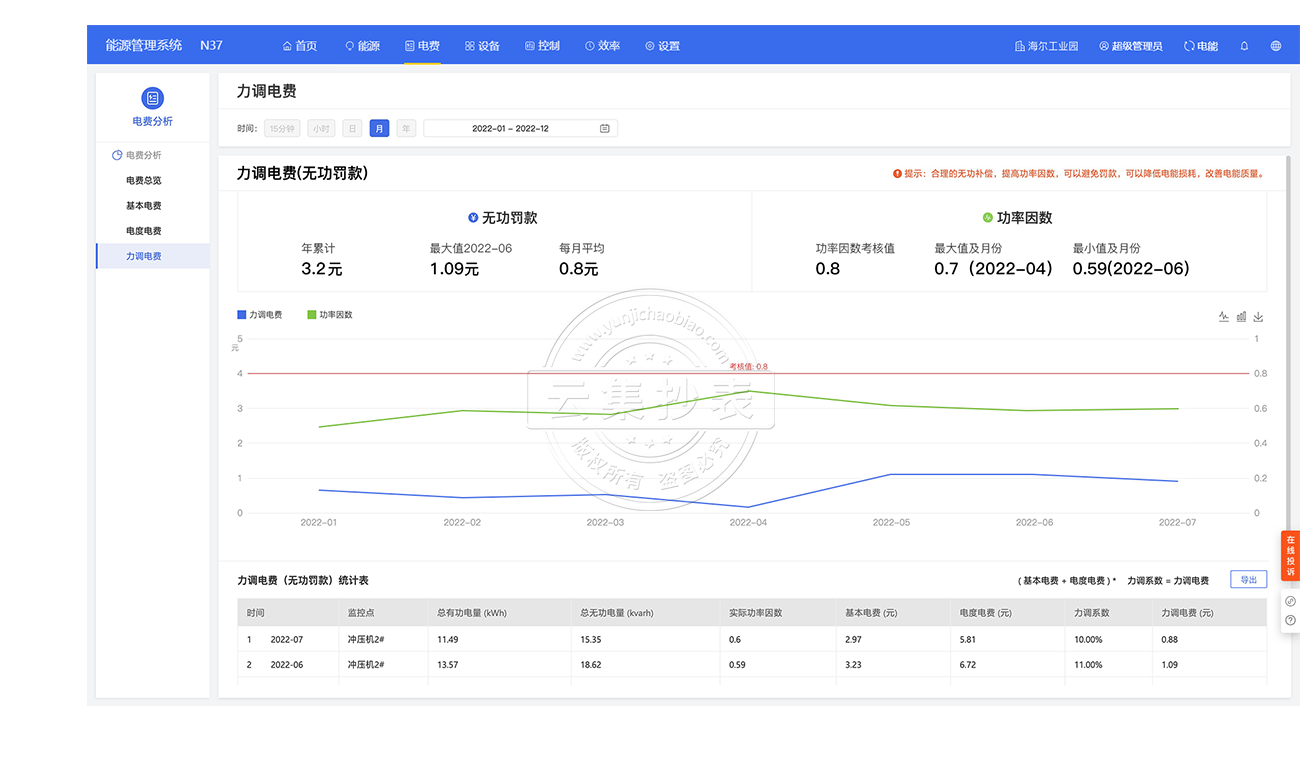Open calendar icon in date range field
The height and width of the screenshot is (760, 1300).
(x=605, y=128)
